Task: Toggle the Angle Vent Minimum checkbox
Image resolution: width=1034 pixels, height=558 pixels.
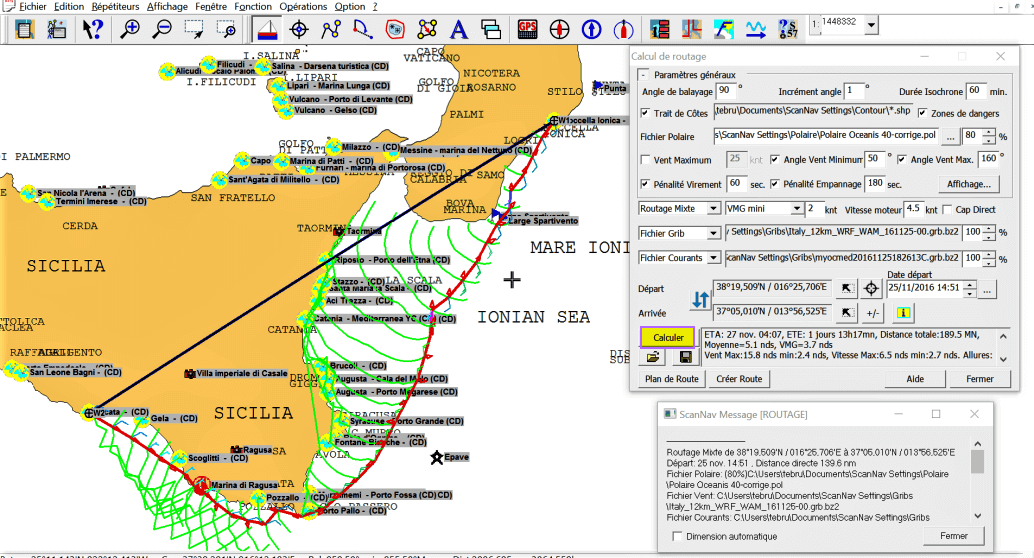Action: tap(774, 160)
